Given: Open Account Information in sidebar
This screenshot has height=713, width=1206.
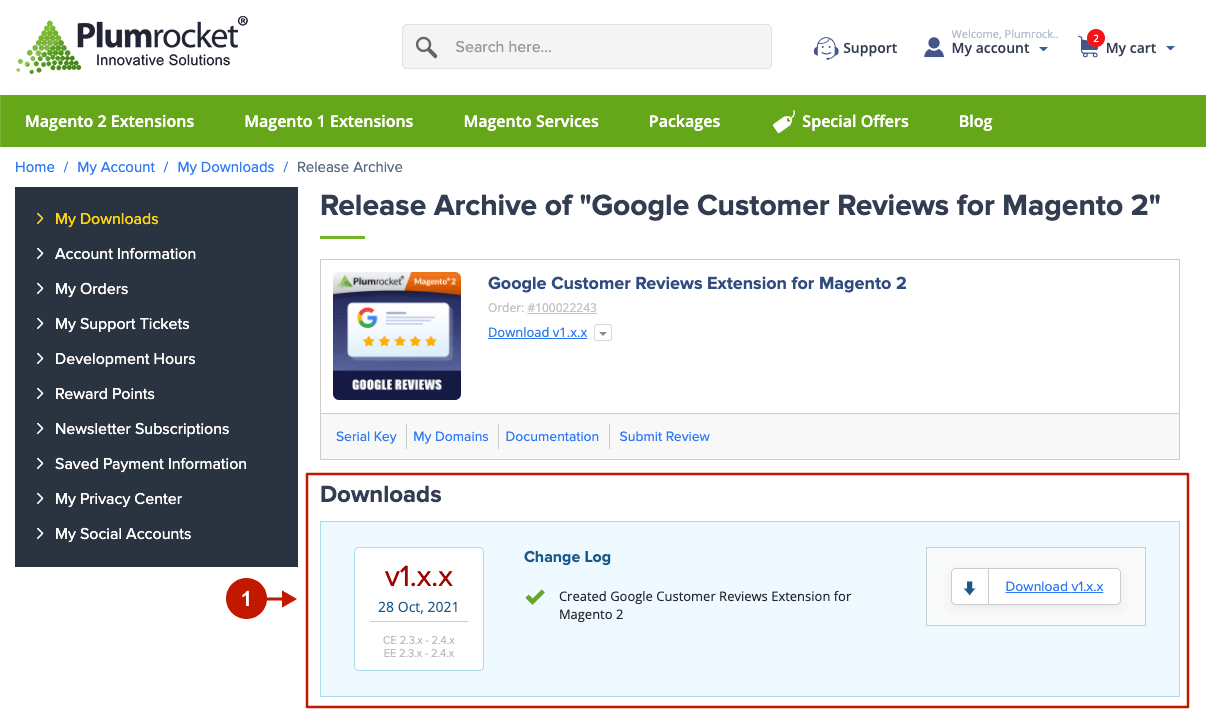Looking at the screenshot, I should point(125,254).
